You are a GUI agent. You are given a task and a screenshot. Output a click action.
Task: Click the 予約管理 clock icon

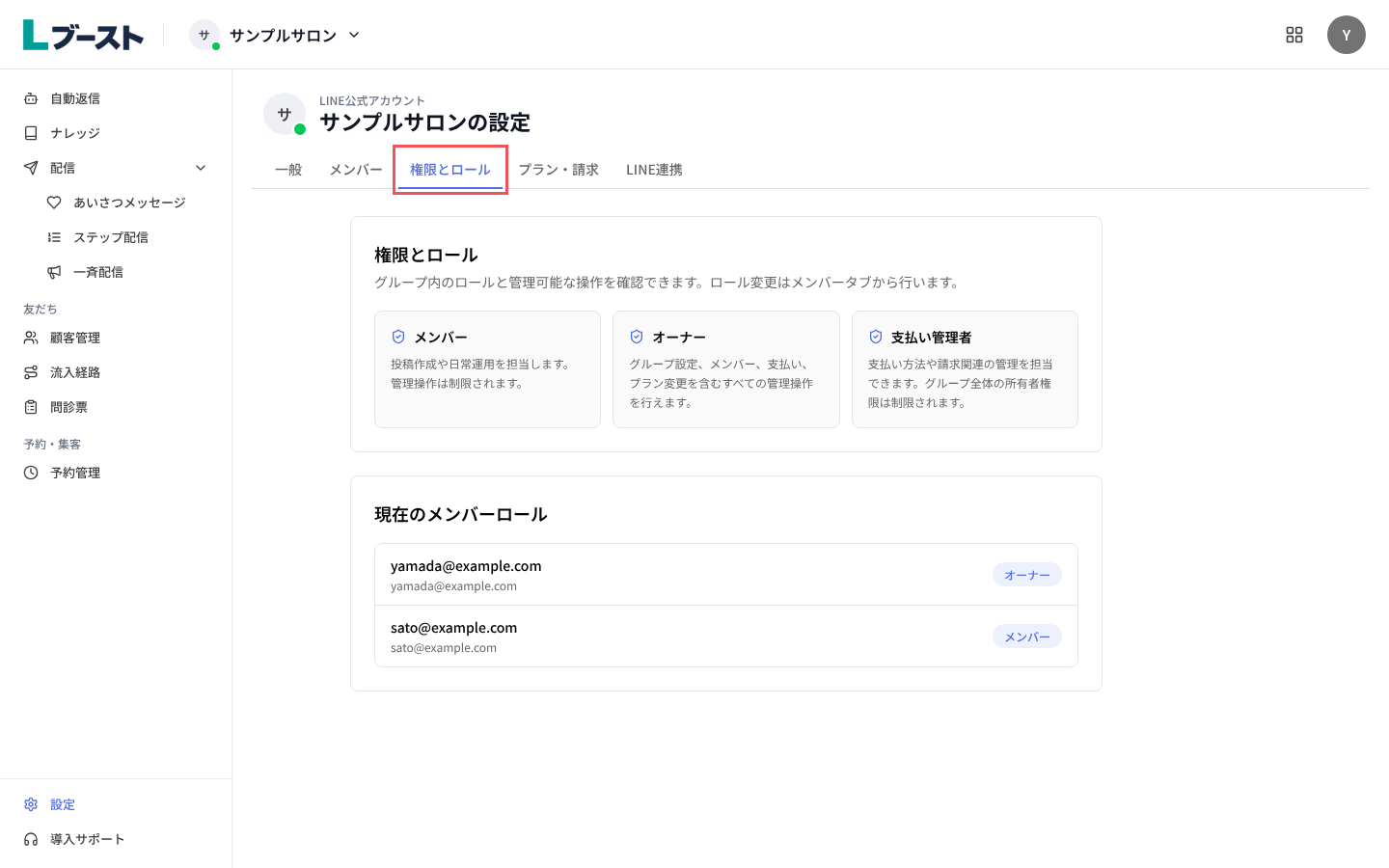31,473
